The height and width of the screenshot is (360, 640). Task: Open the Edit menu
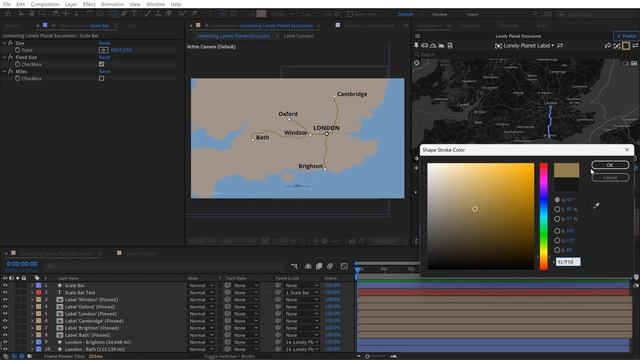point(20,4)
